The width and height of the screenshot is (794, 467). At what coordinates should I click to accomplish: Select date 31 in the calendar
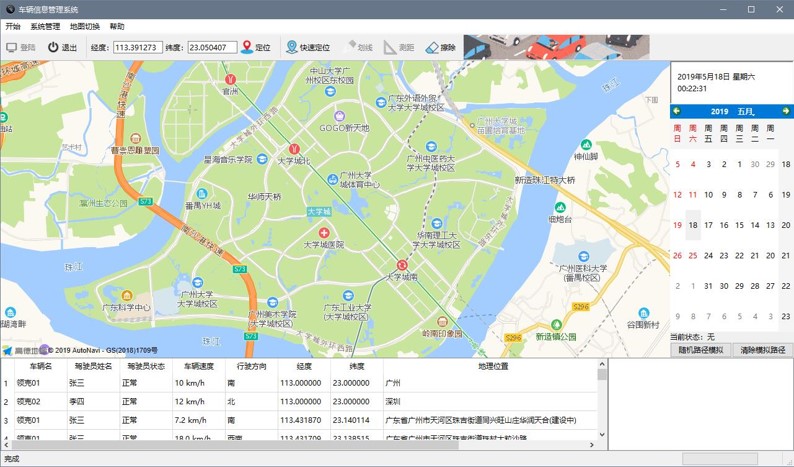coord(708,286)
